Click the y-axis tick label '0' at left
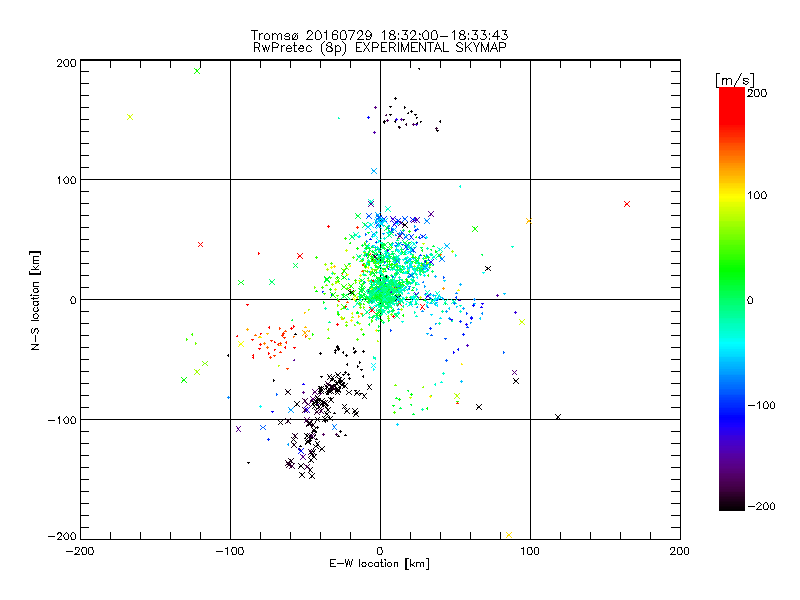 pyautogui.click(x=73, y=300)
